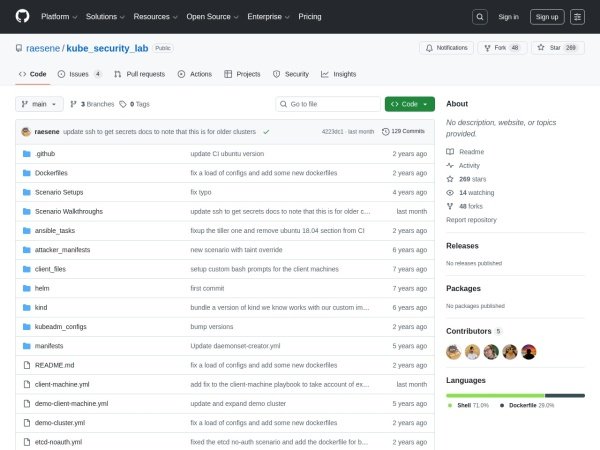Image resolution: width=600 pixels, height=450 pixels.
Task: Open first contributor avatar
Action: point(453,352)
